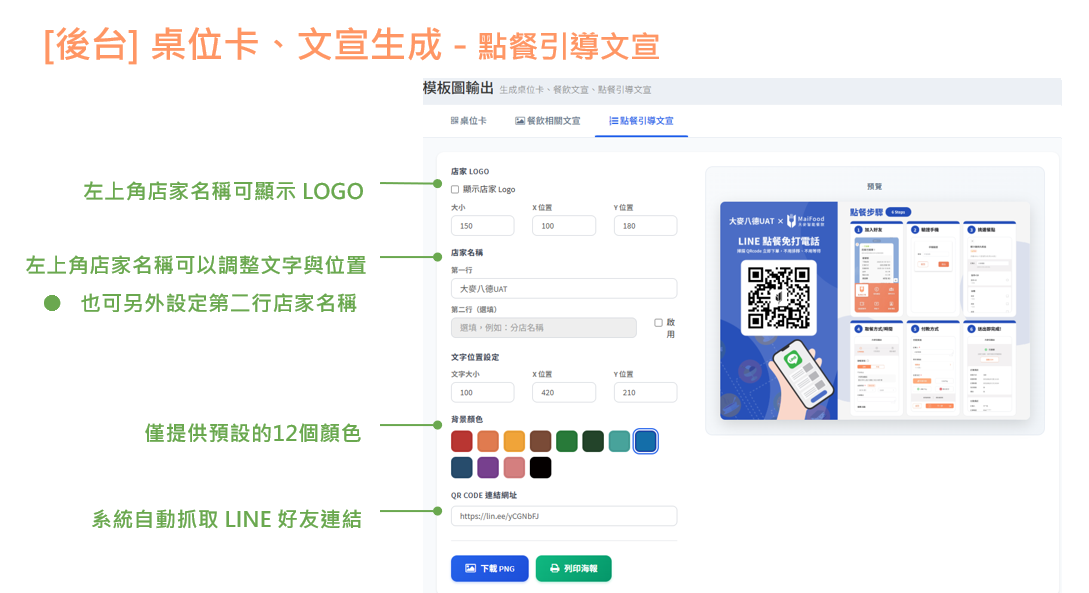Pick the pink background color swatch
This screenshot has width=1089, height=593.
(514, 467)
